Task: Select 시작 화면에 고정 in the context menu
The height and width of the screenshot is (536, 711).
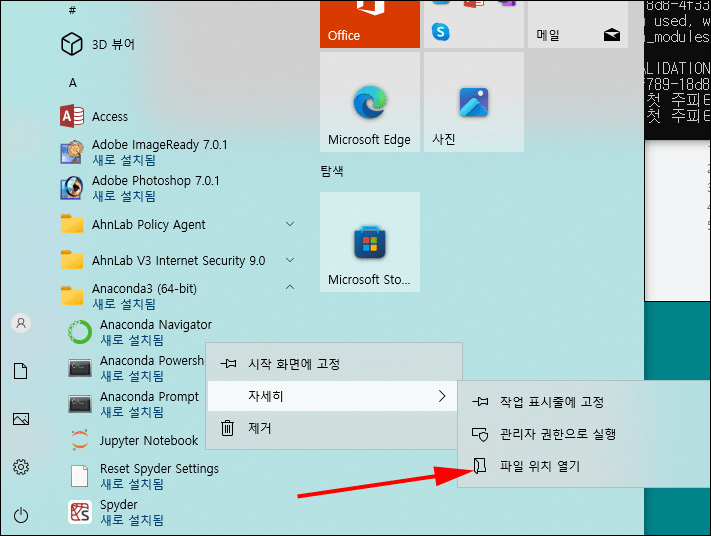Action: coord(334,364)
